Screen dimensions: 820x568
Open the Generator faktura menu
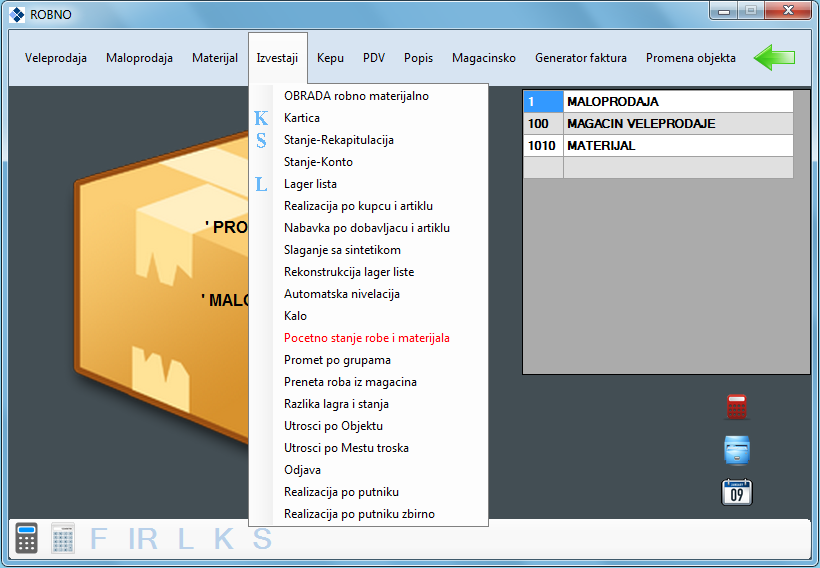pos(580,58)
